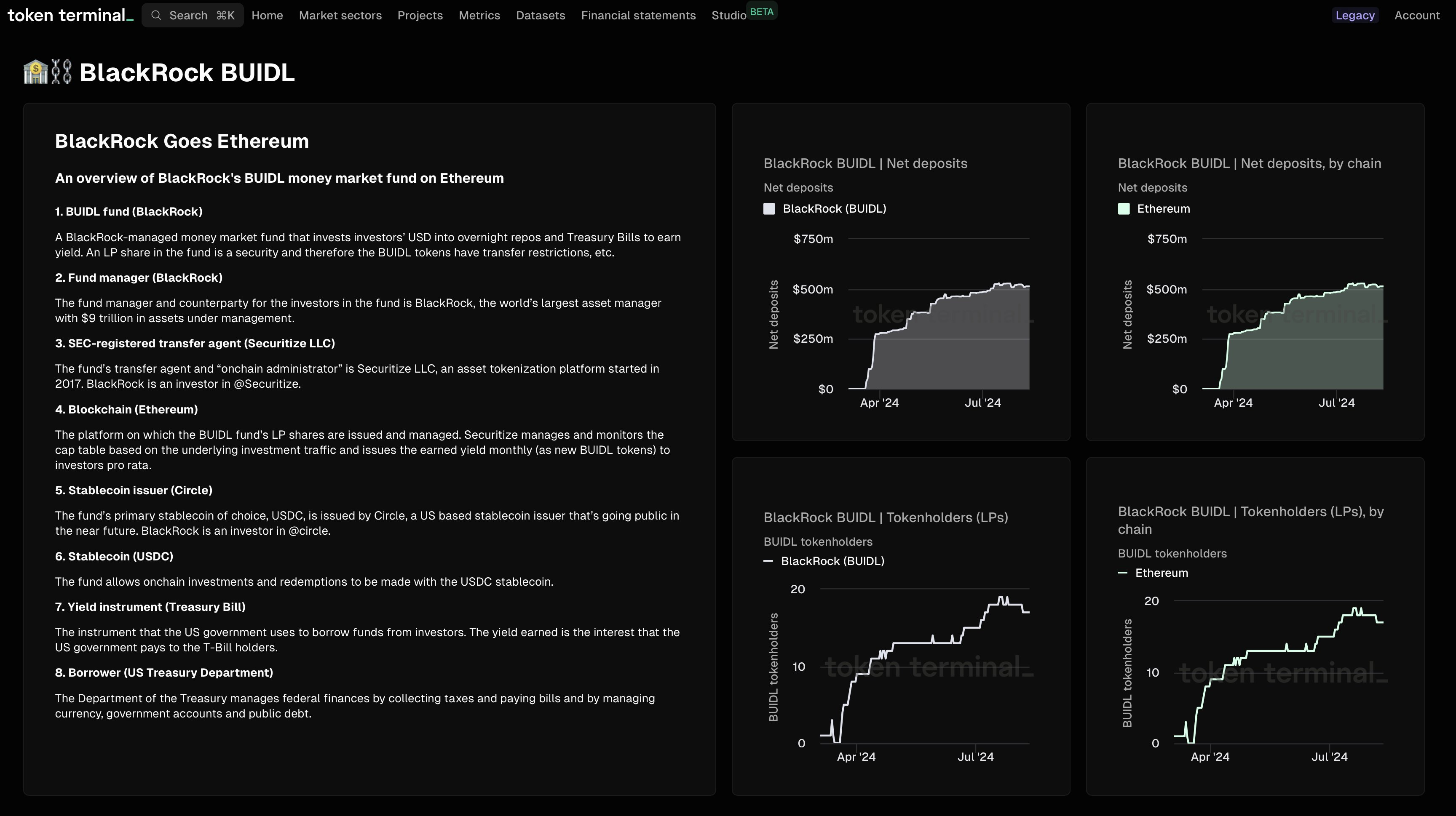Click the Ethereum legend line in Tokenholders by chain
The width and height of the screenshot is (1456, 816).
(1122, 573)
